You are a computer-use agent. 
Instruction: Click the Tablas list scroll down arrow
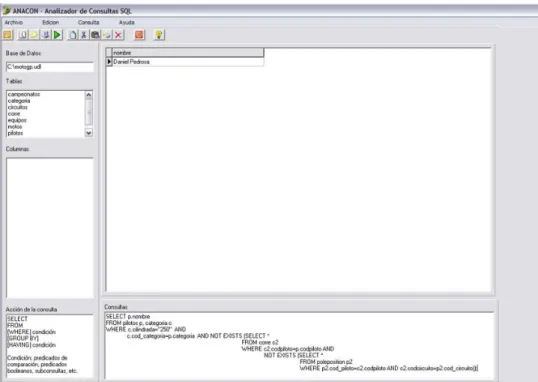coord(89,133)
